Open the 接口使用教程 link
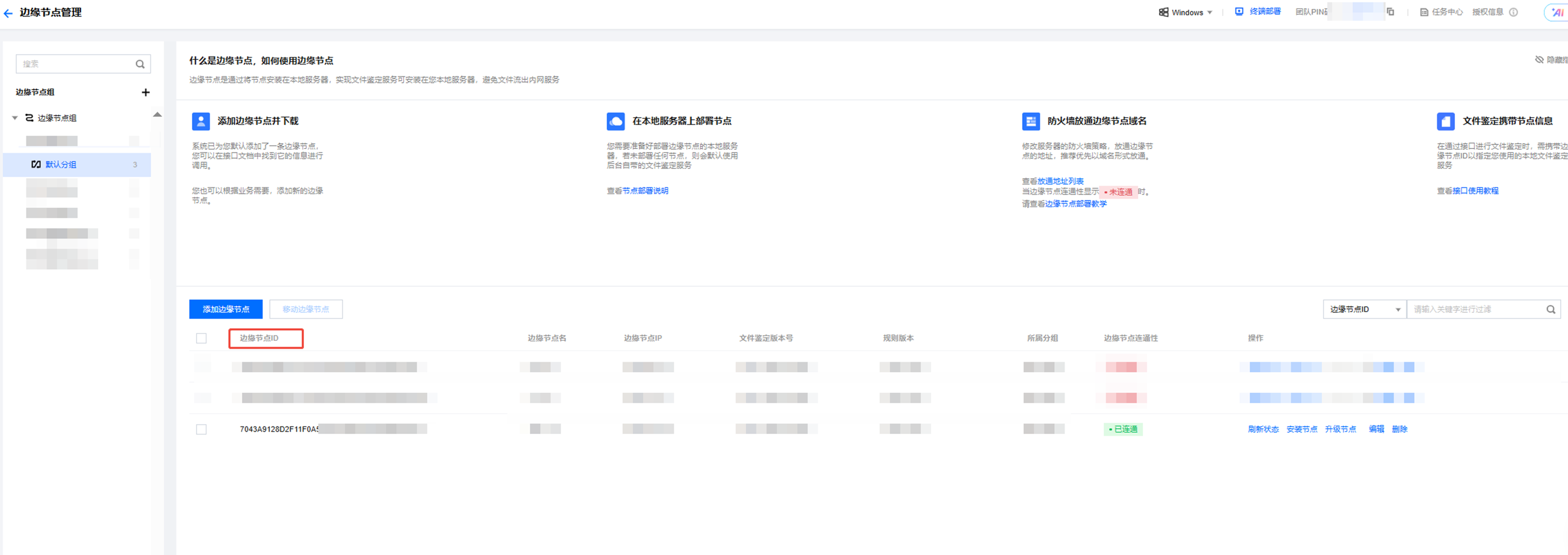 tap(1475, 191)
